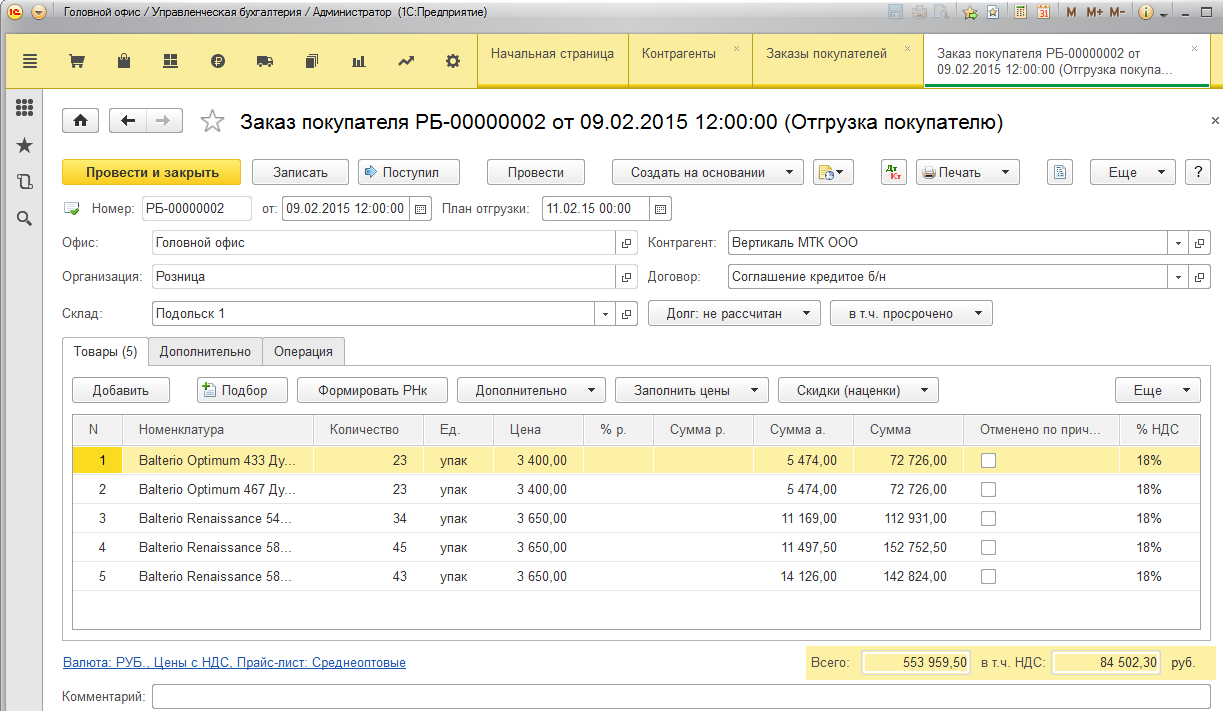Open search magnifier in left sidebar
This screenshot has width=1223, height=711.
tap(25, 218)
